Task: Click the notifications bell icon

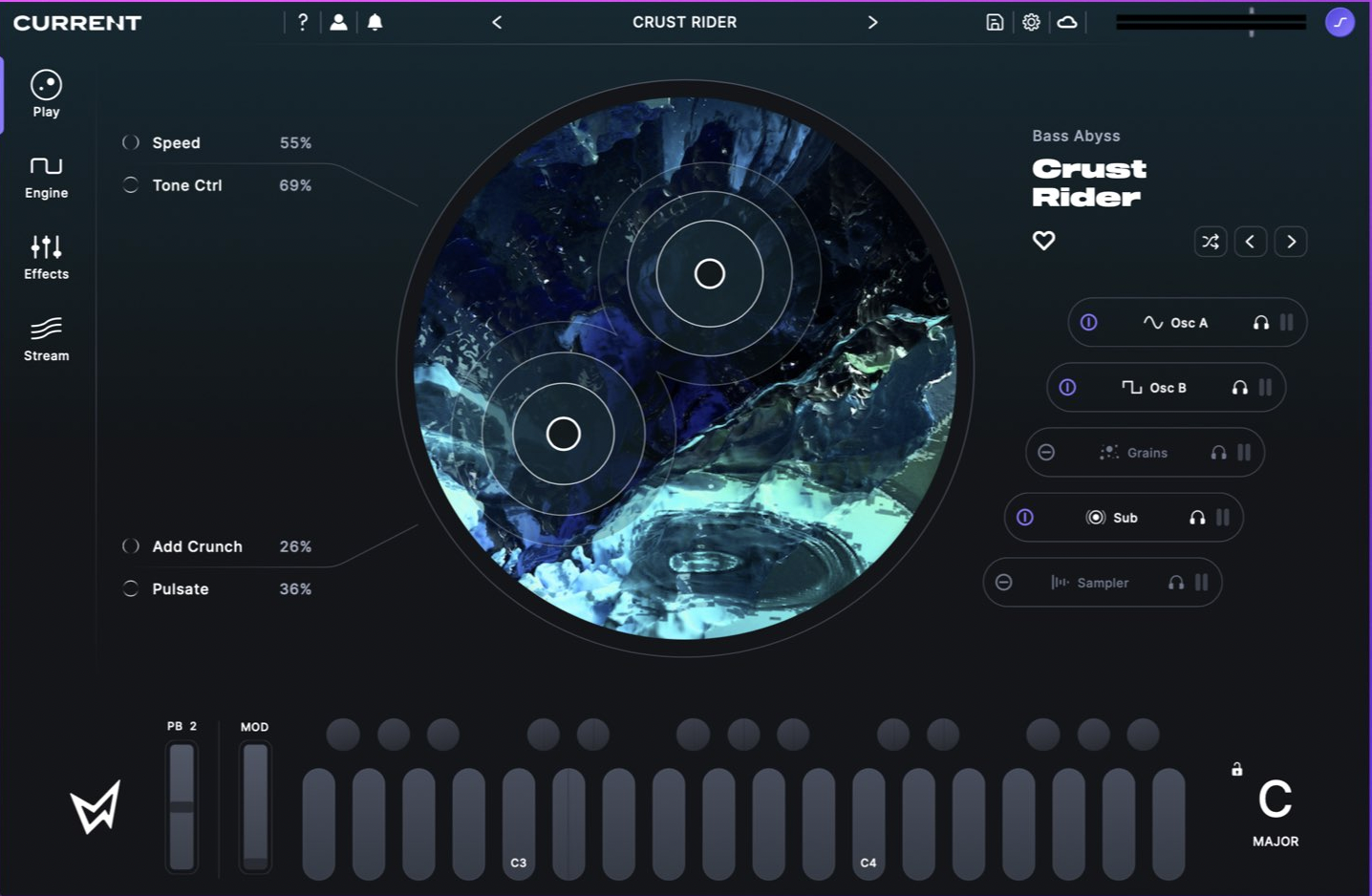Action: click(x=375, y=22)
